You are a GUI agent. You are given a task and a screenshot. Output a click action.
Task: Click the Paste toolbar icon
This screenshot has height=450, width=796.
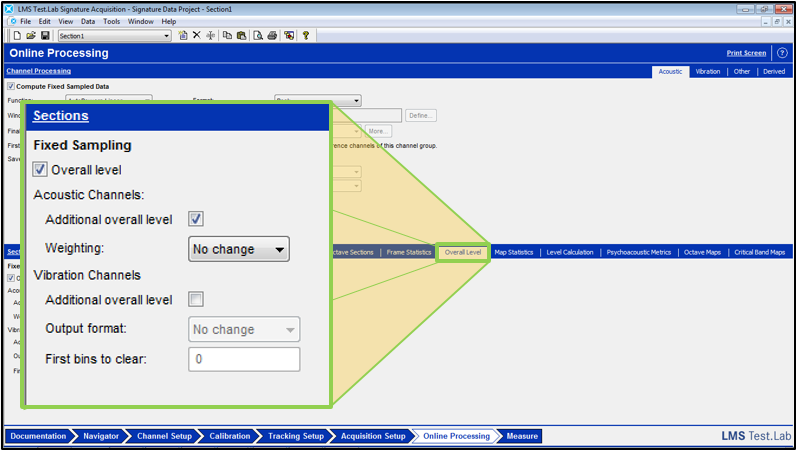pos(242,35)
